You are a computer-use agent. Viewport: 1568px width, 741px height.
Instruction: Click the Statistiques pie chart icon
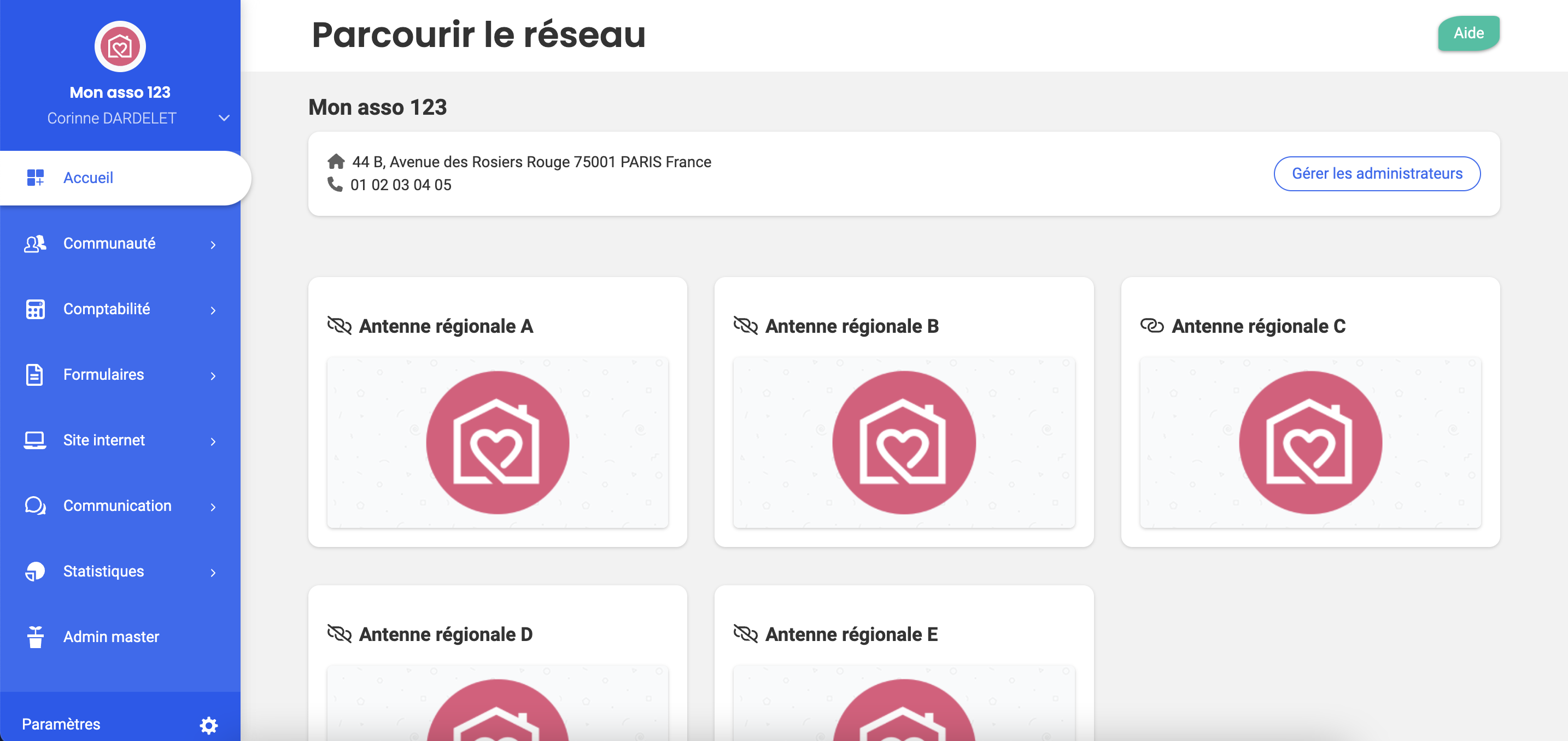click(36, 571)
